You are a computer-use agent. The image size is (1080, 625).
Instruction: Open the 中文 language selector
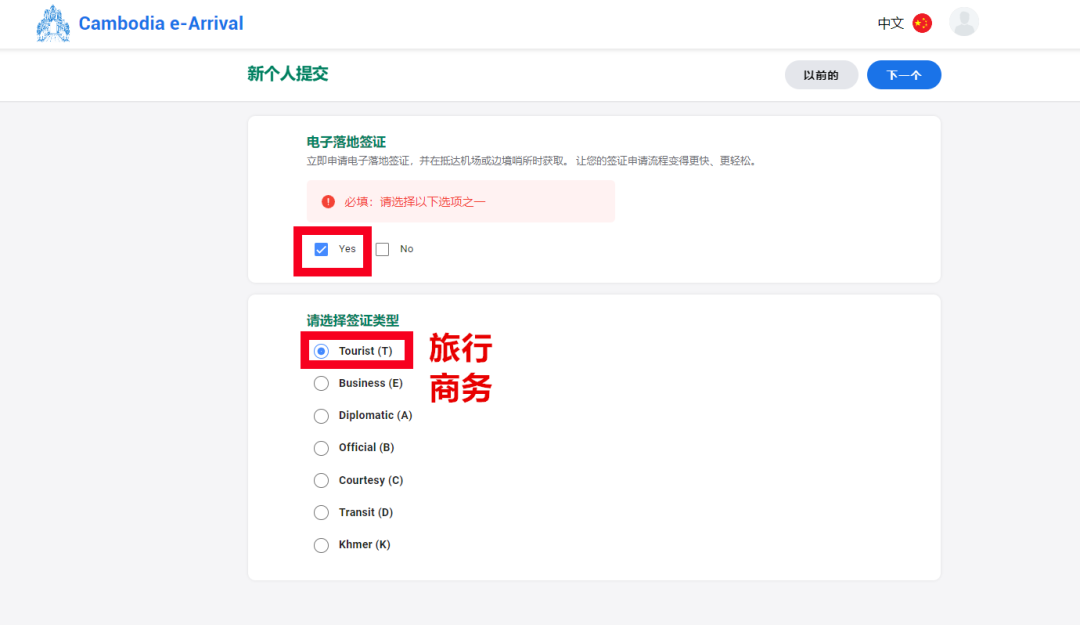pyautogui.click(x=890, y=23)
